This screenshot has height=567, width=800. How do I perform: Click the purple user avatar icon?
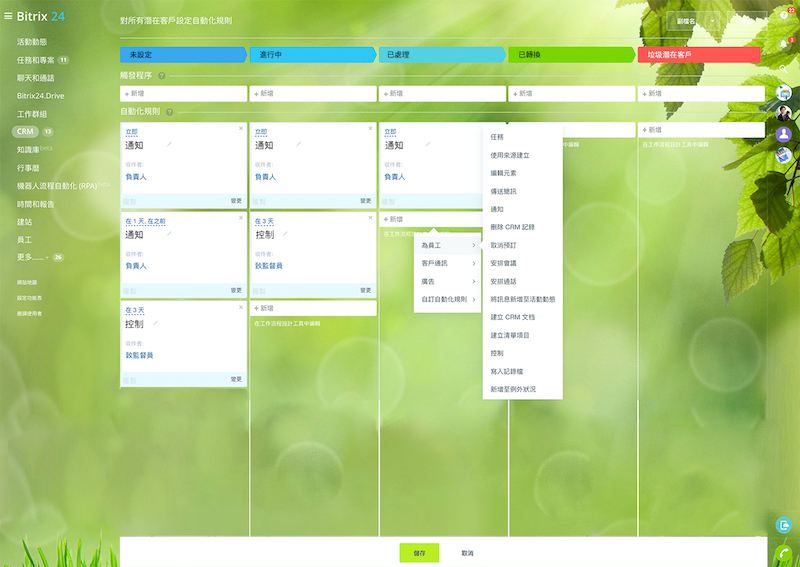[784, 133]
